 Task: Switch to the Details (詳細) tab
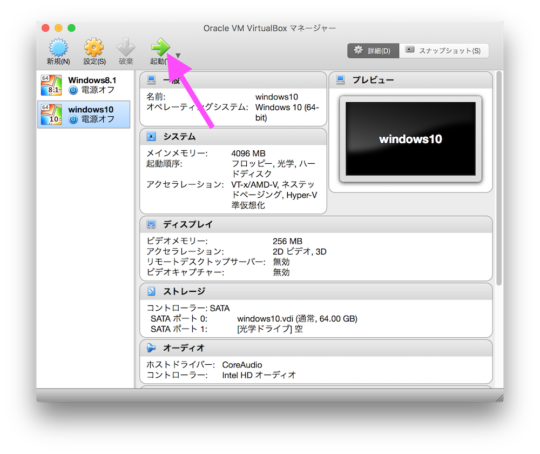pyautogui.click(x=373, y=51)
